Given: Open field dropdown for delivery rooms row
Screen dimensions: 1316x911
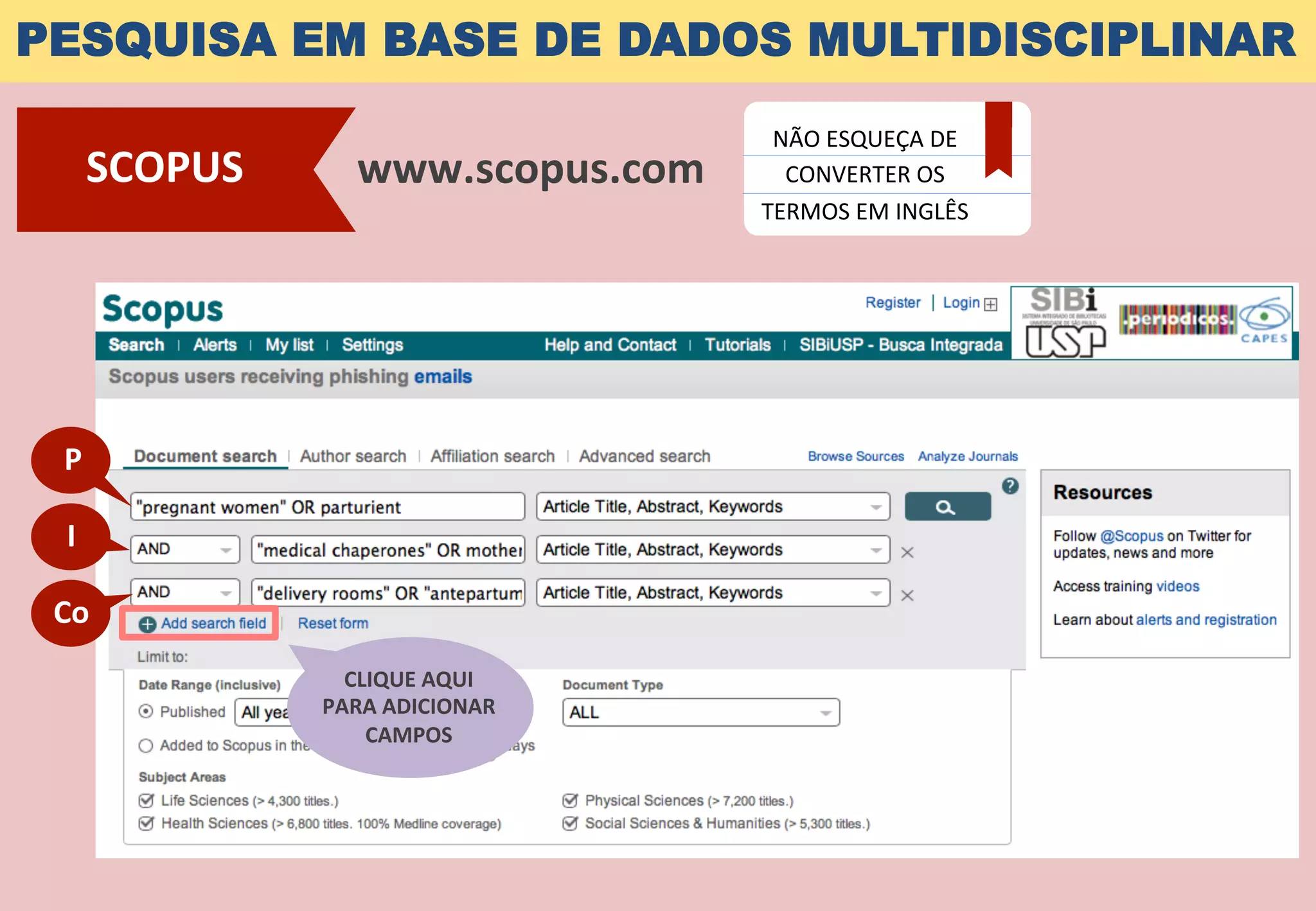Looking at the screenshot, I should coord(713,593).
